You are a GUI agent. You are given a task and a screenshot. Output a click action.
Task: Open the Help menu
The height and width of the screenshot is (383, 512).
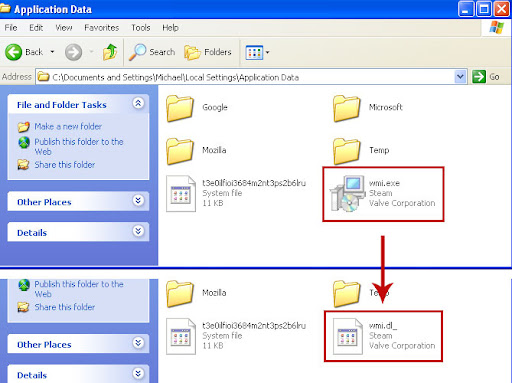pos(170,28)
